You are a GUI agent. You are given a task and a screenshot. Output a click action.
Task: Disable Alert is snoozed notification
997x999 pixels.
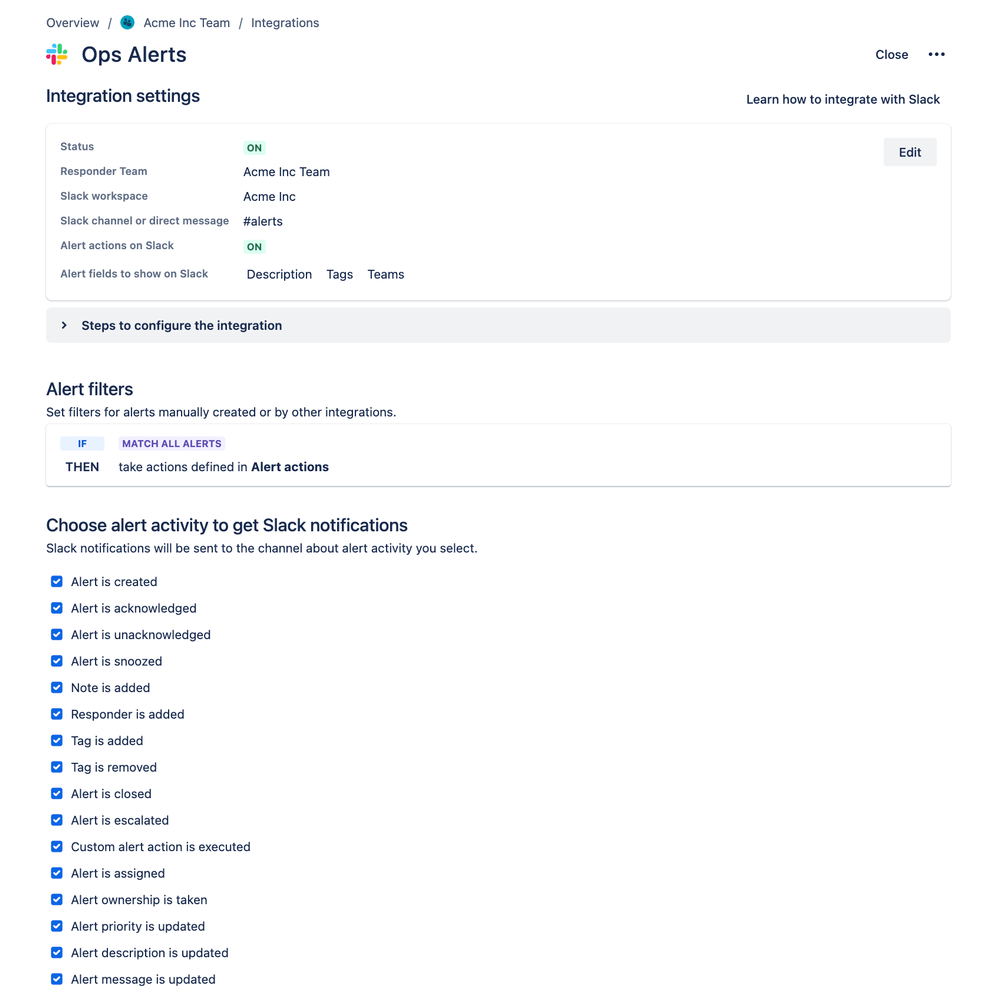click(57, 661)
